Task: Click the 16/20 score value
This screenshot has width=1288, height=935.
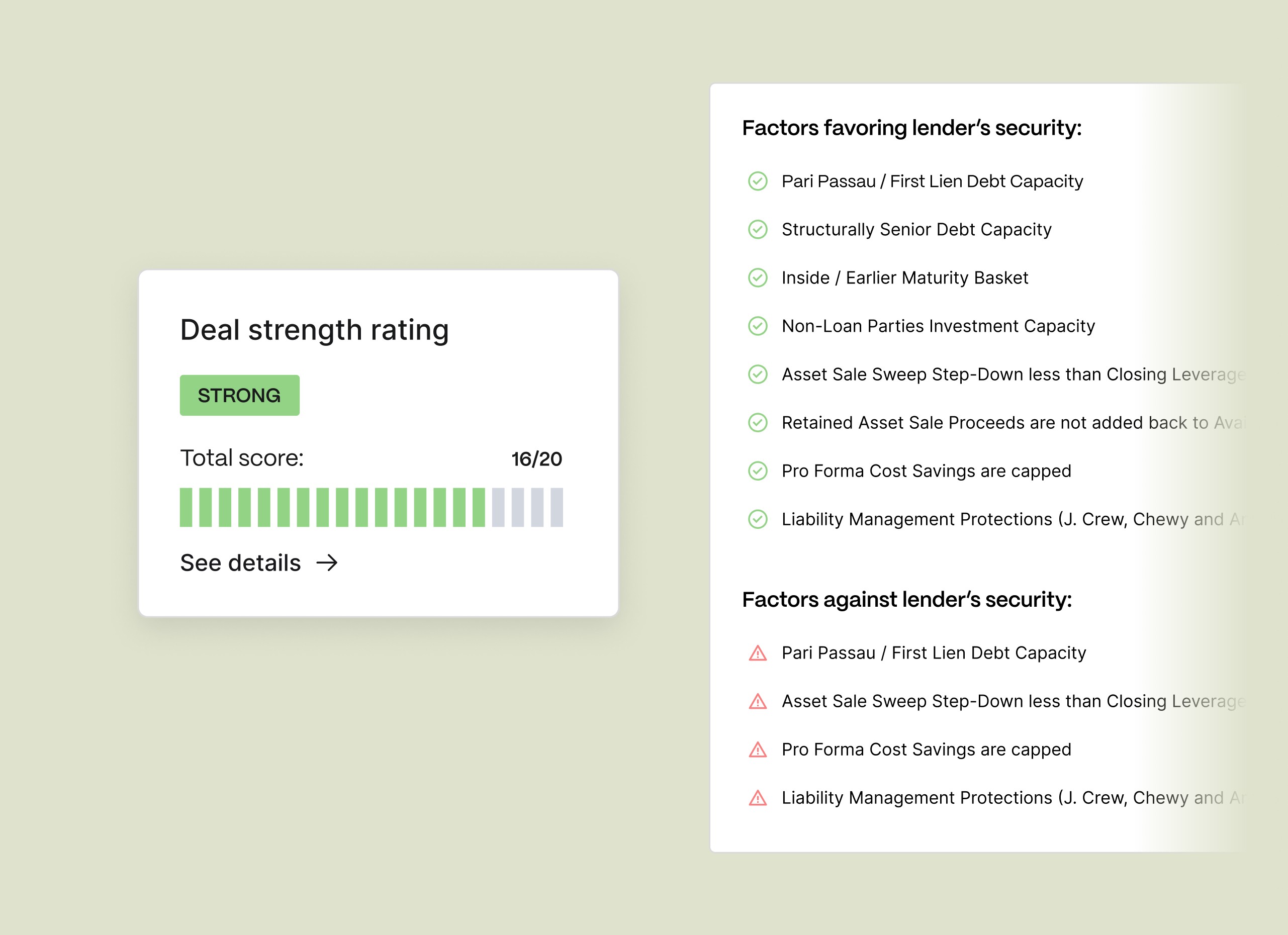Action: click(x=537, y=458)
